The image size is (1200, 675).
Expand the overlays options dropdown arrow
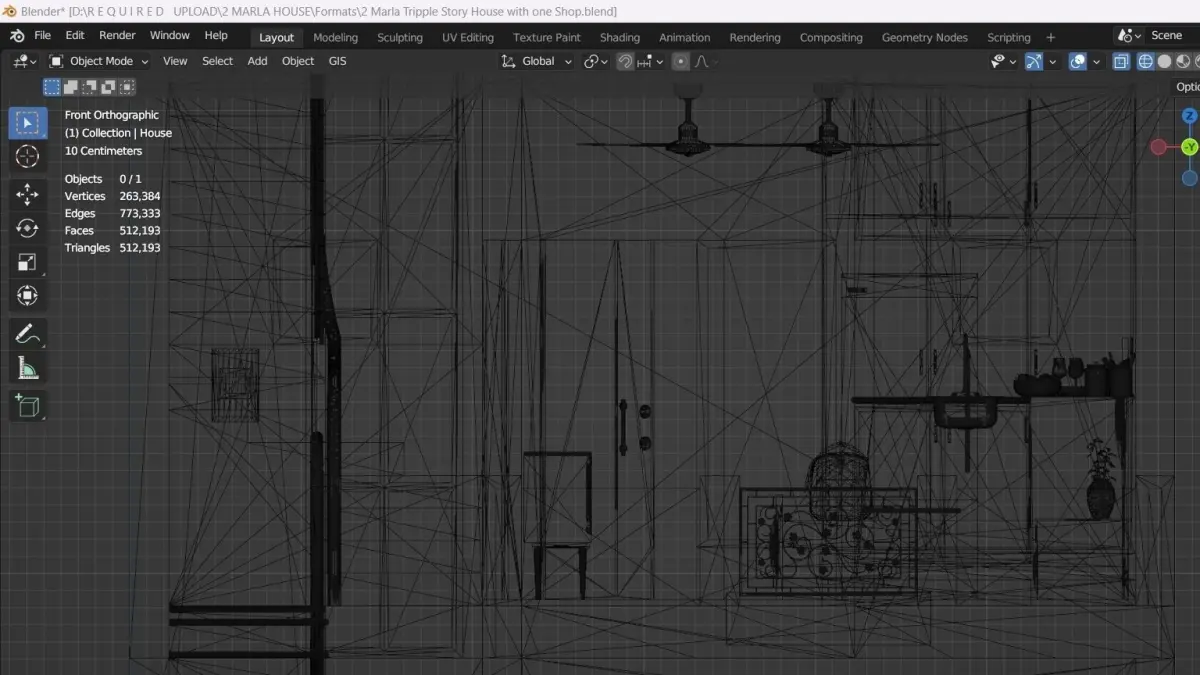click(x=1096, y=62)
